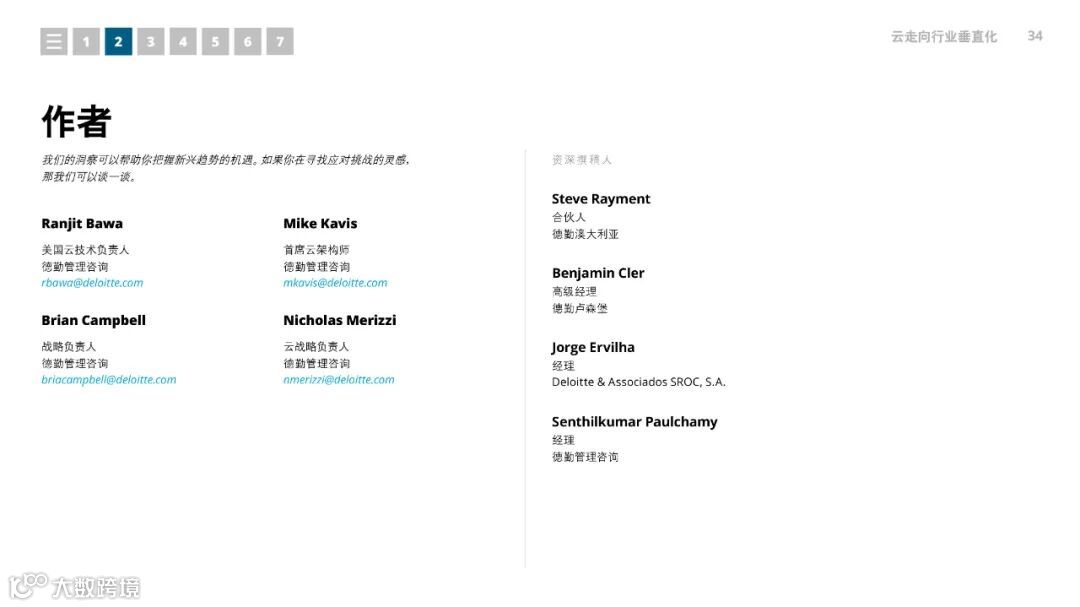
Task: Select 首席云架构师 title text
Action: coord(316,249)
